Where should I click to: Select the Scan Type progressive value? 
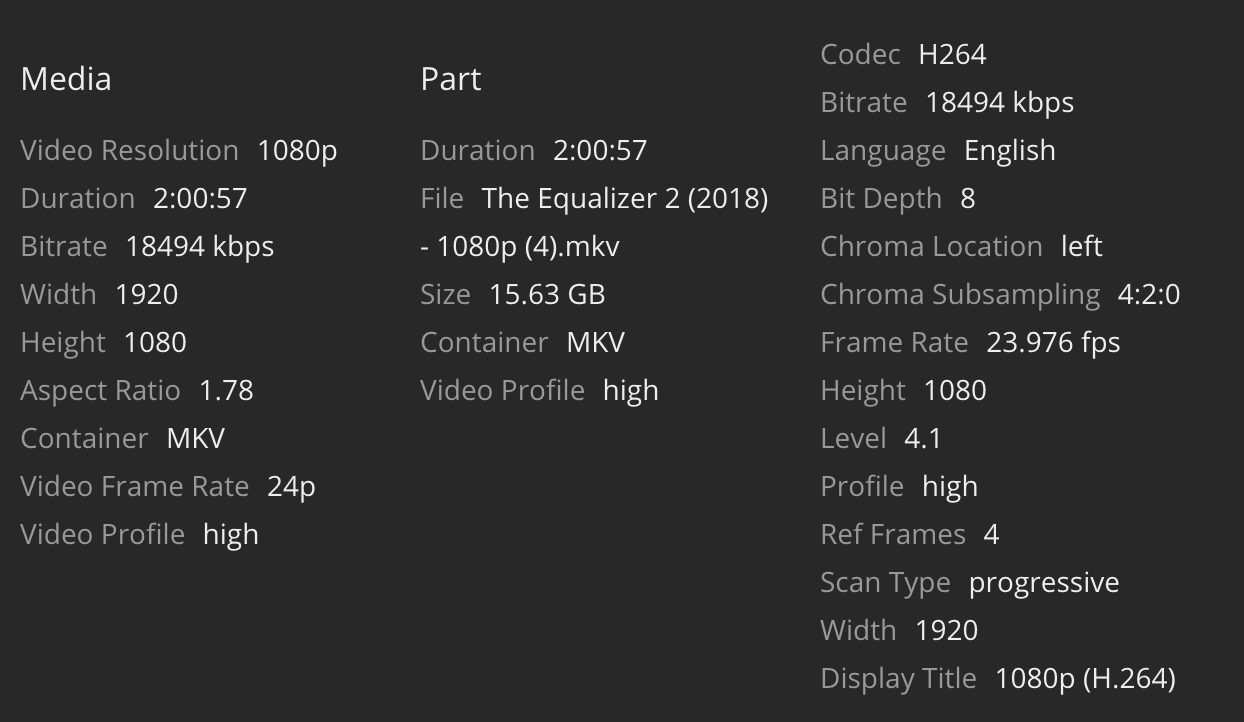pyautogui.click(x=1044, y=583)
